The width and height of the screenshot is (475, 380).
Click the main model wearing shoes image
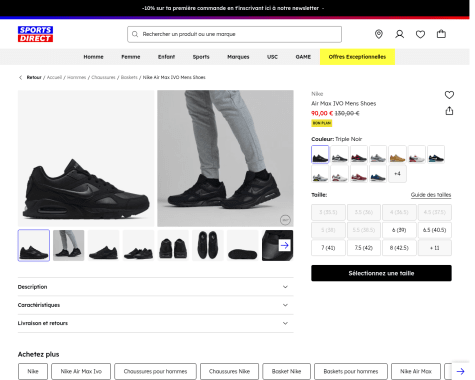pos(225,158)
